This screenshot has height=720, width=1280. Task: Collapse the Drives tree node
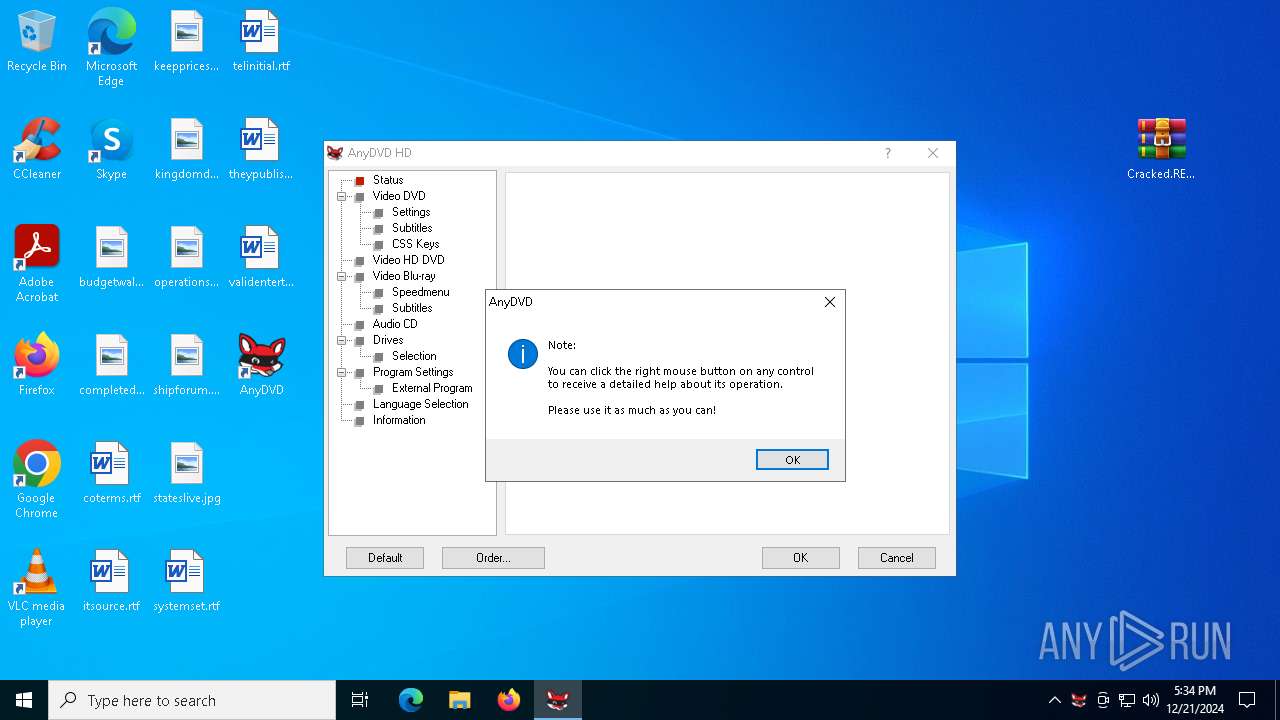342,340
